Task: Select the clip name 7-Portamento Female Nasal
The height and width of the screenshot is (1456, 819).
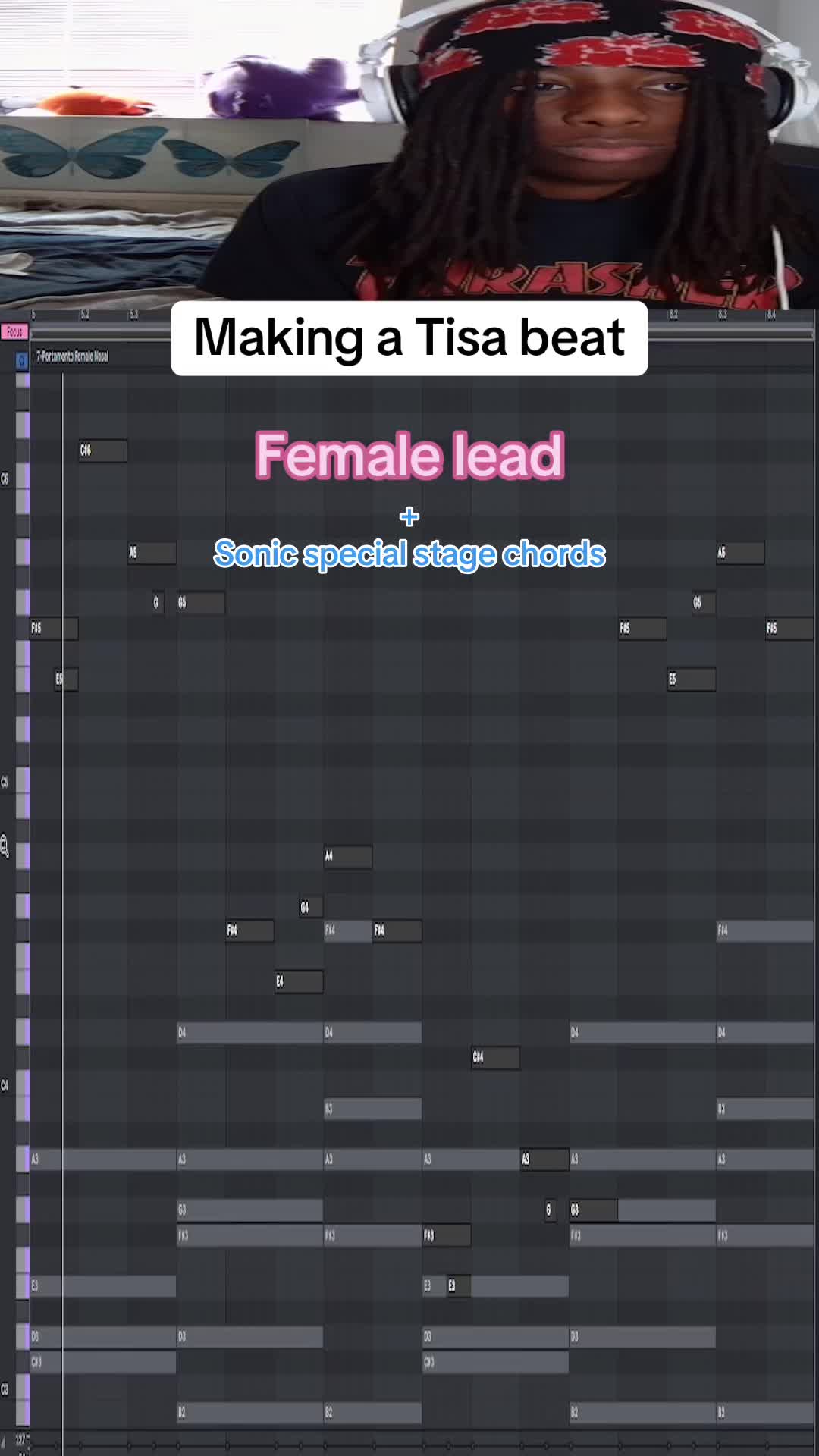Action: click(72, 356)
